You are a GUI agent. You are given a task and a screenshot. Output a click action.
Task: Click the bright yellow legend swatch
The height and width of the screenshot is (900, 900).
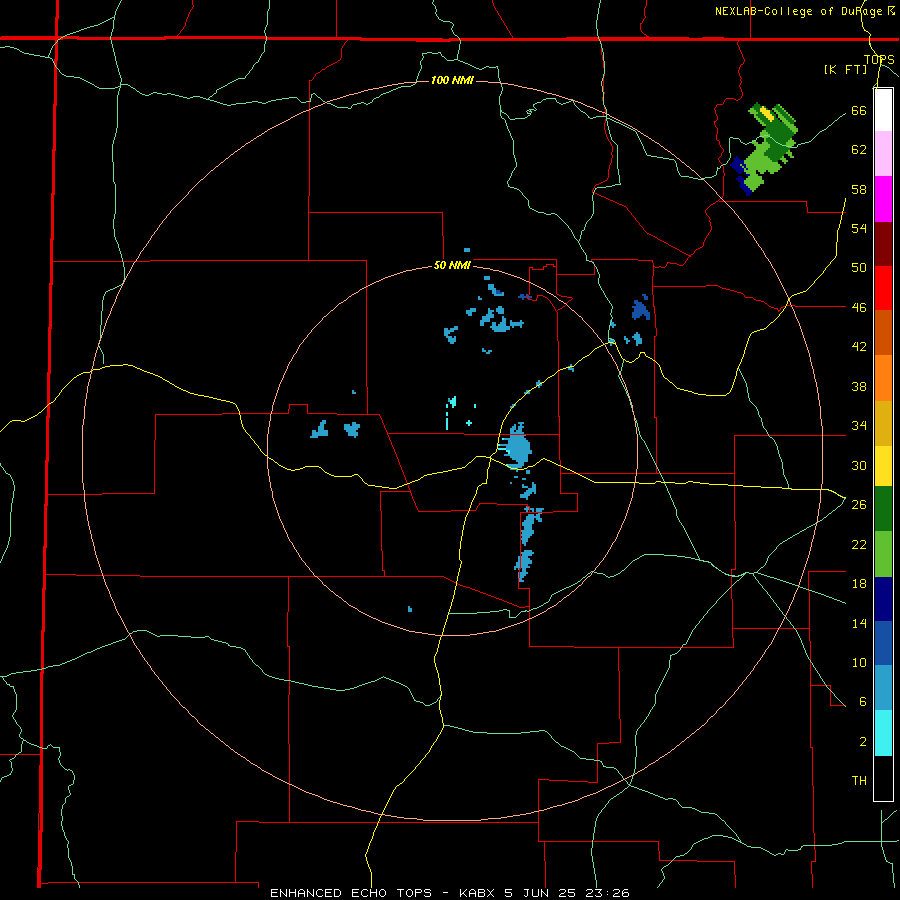click(x=883, y=465)
